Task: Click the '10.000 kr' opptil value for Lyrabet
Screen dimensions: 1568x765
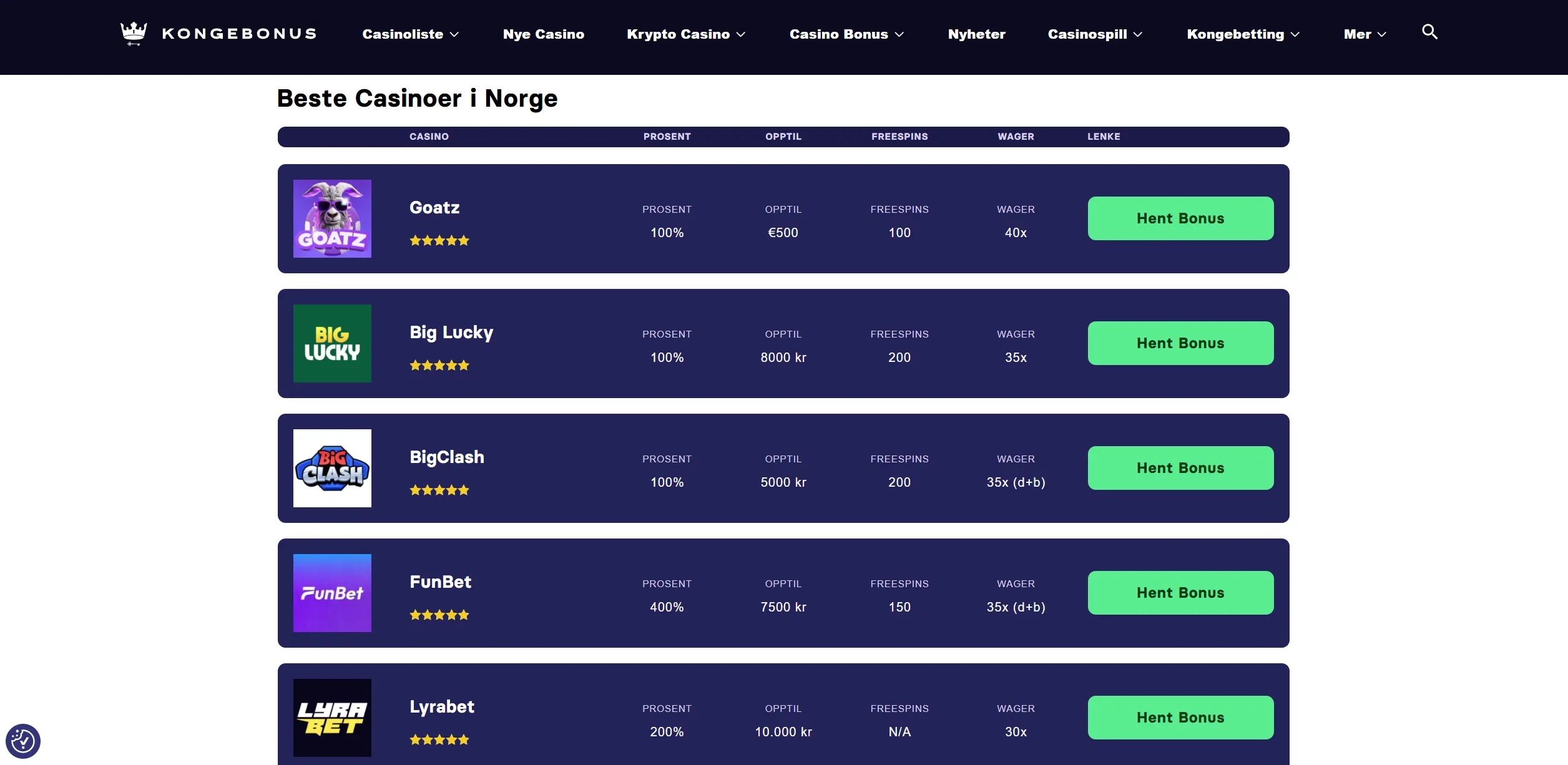Action: pyautogui.click(x=783, y=732)
